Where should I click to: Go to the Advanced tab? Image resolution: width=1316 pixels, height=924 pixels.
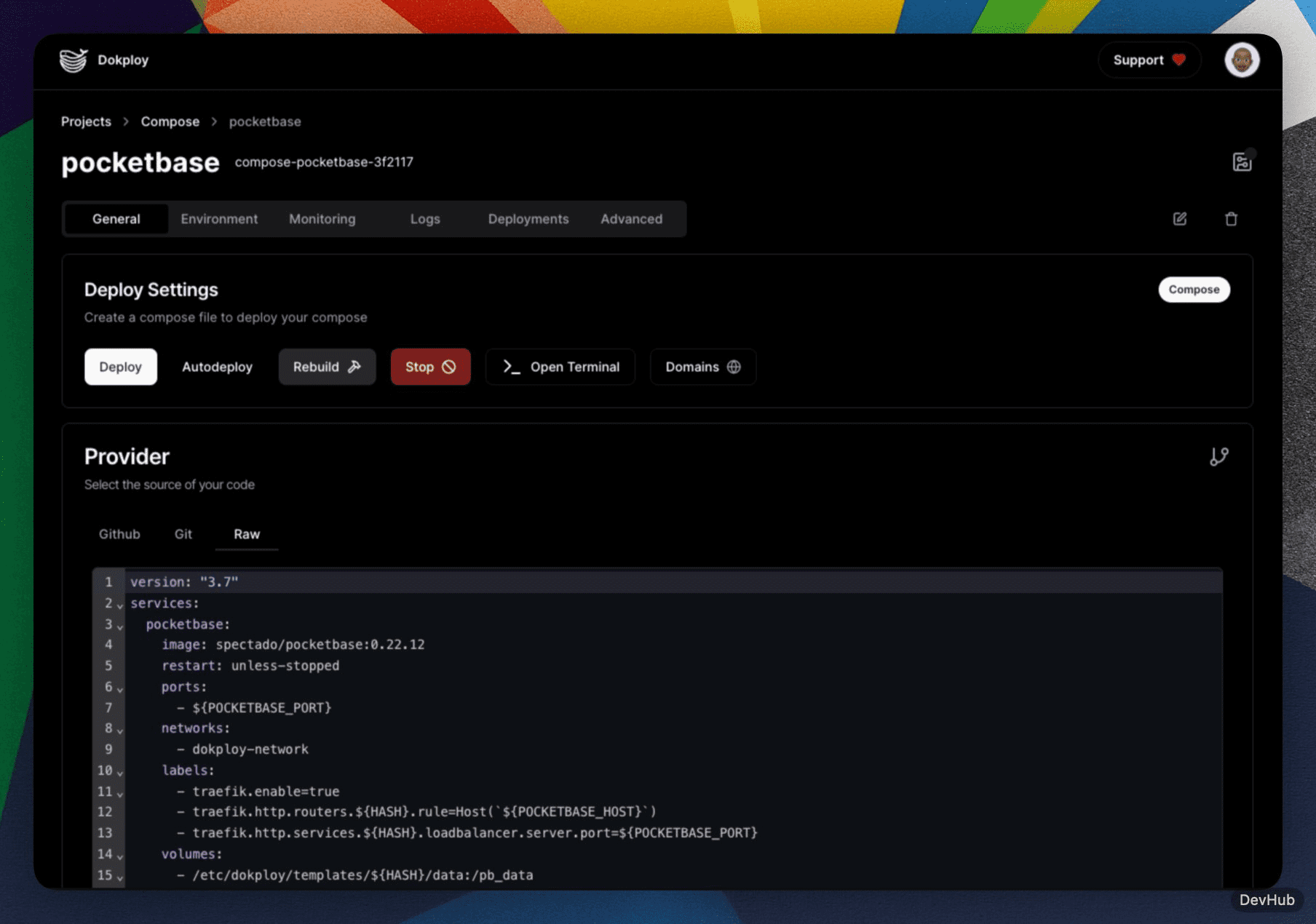point(632,219)
